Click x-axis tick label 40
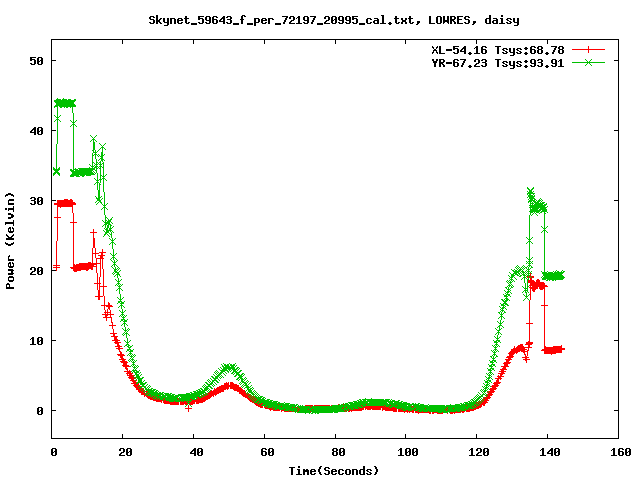The width and height of the screenshot is (640, 480). point(196,452)
